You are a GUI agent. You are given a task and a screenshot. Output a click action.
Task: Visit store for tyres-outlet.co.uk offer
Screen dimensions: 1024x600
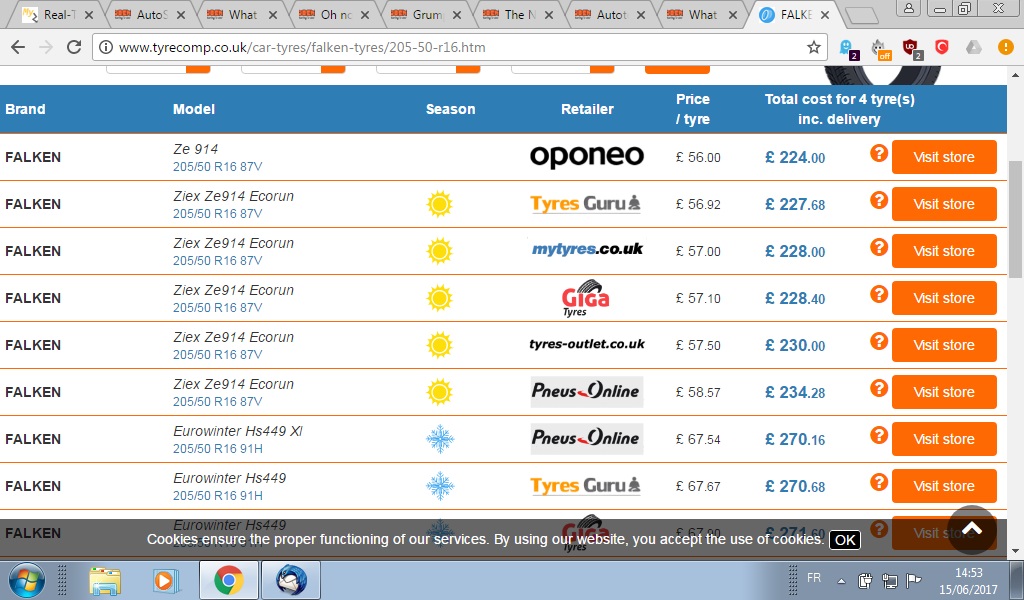click(944, 345)
